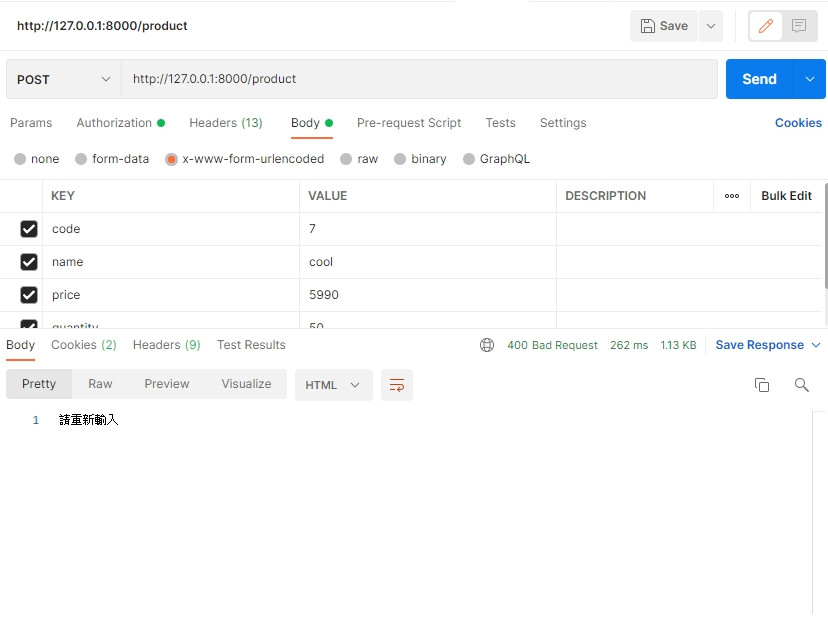
Task: Open the HTML format dropdown
Action: click(334, 385)
